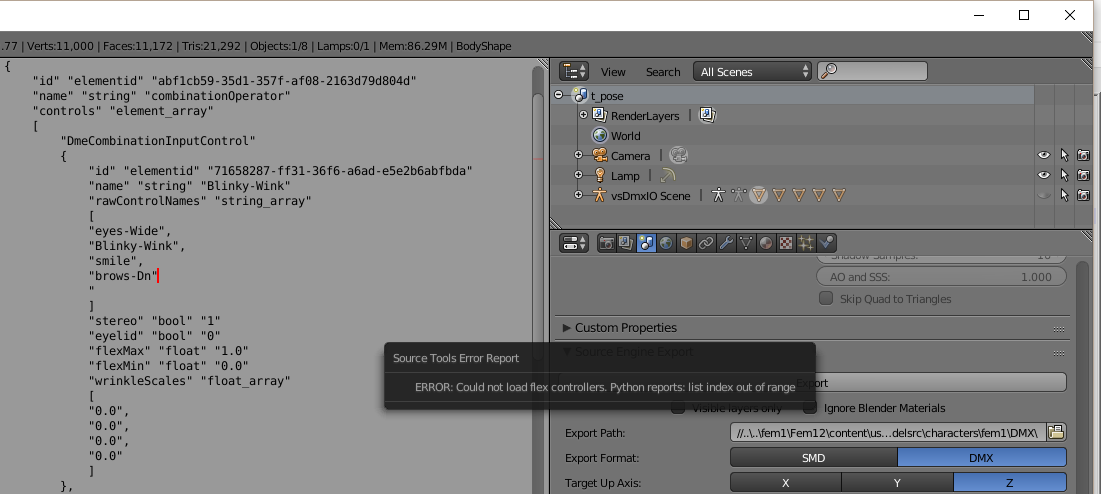Click the t_pose scene icon in outliner
This screenshot has height=494, width=1101.
pyautogui.click(x=581, y=95)
